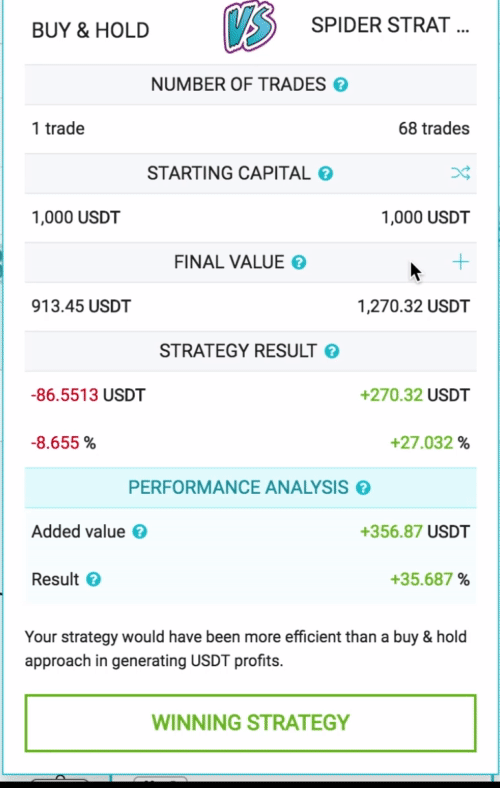Click the VS comic badge logo
Image resolution: width=500 pixels, height=788 pixels.
point(250,27)
